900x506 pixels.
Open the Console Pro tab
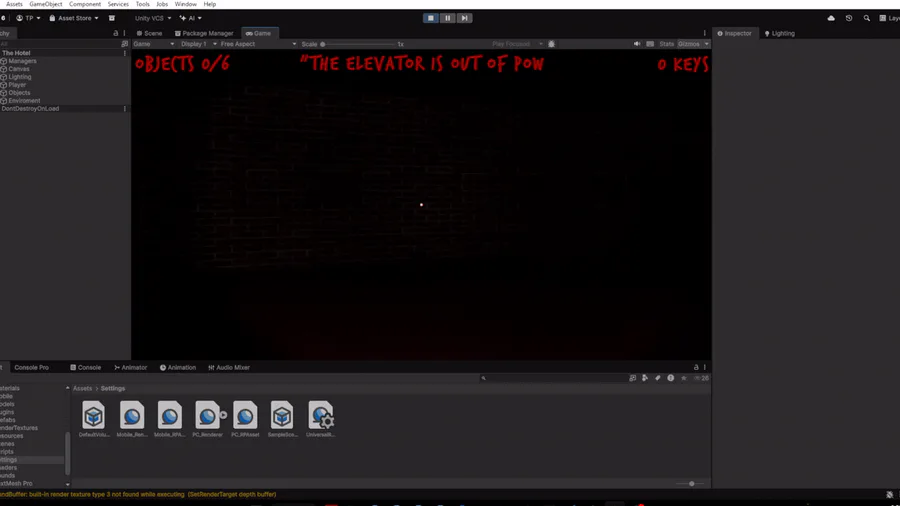click(32, 368)
